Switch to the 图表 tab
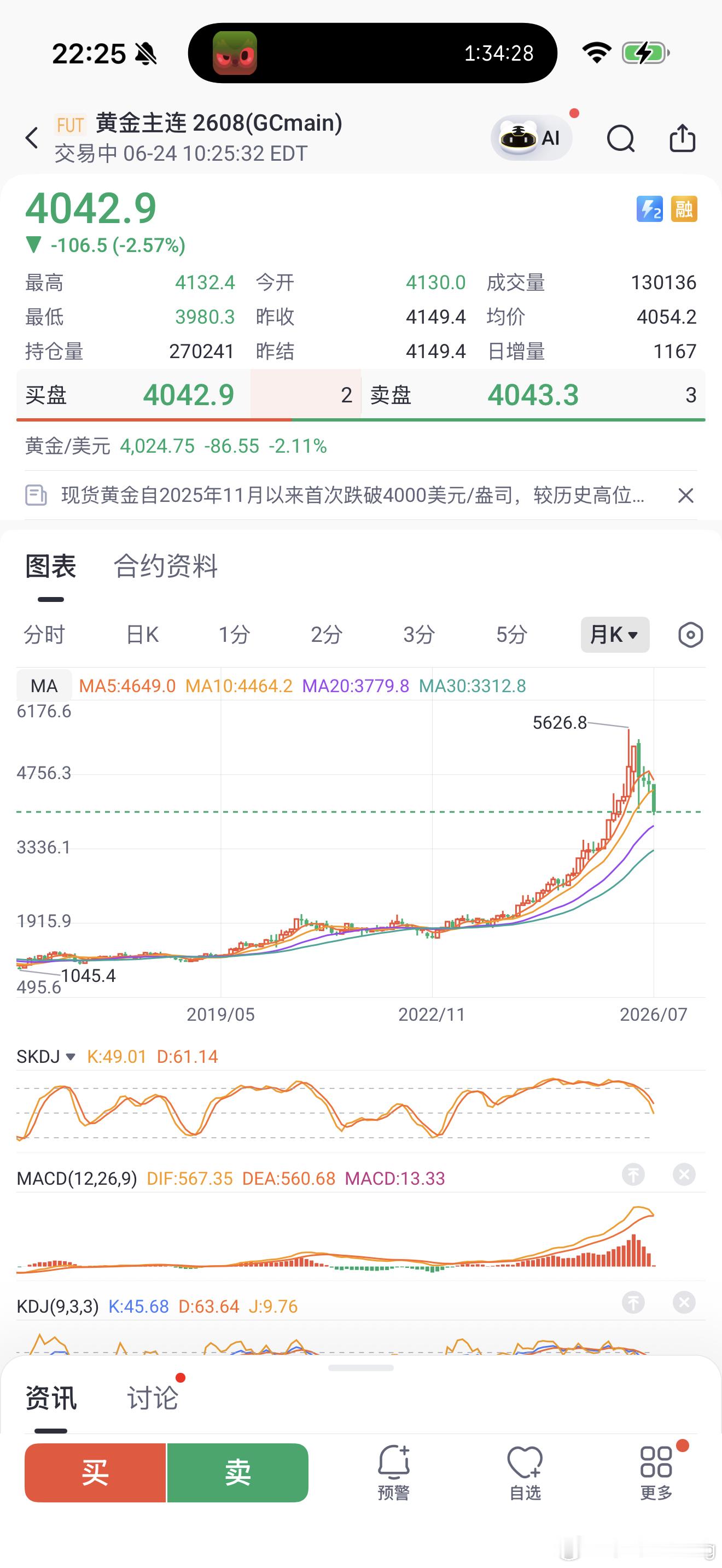The image size is (722, 1568). 50,566
